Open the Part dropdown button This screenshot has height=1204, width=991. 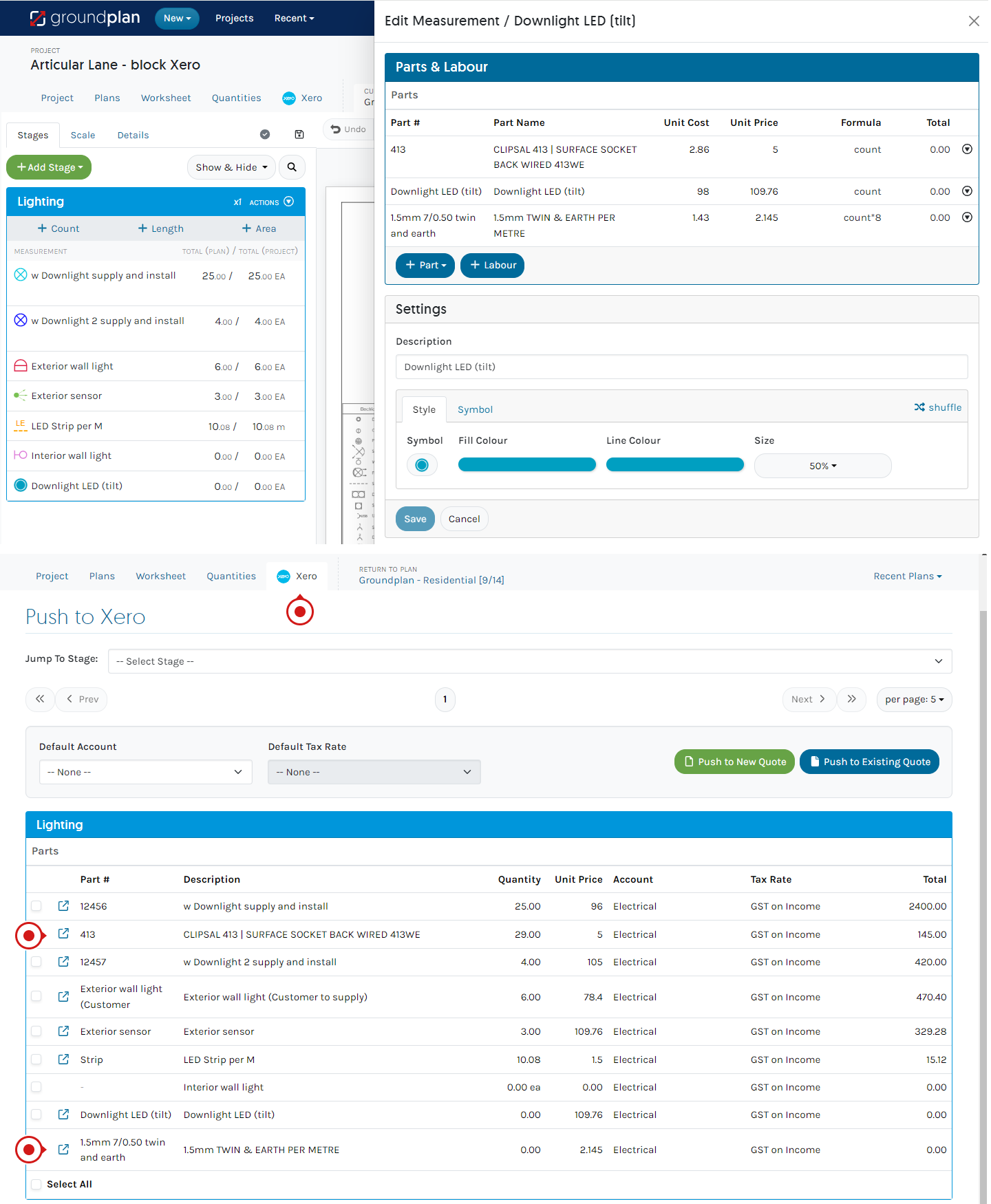425,265
